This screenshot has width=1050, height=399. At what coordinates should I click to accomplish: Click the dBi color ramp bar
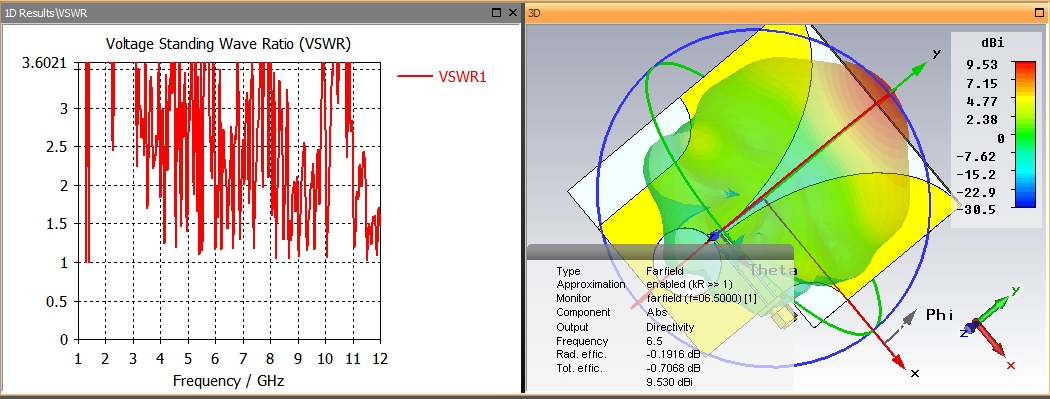click(x=1025, y=134)
